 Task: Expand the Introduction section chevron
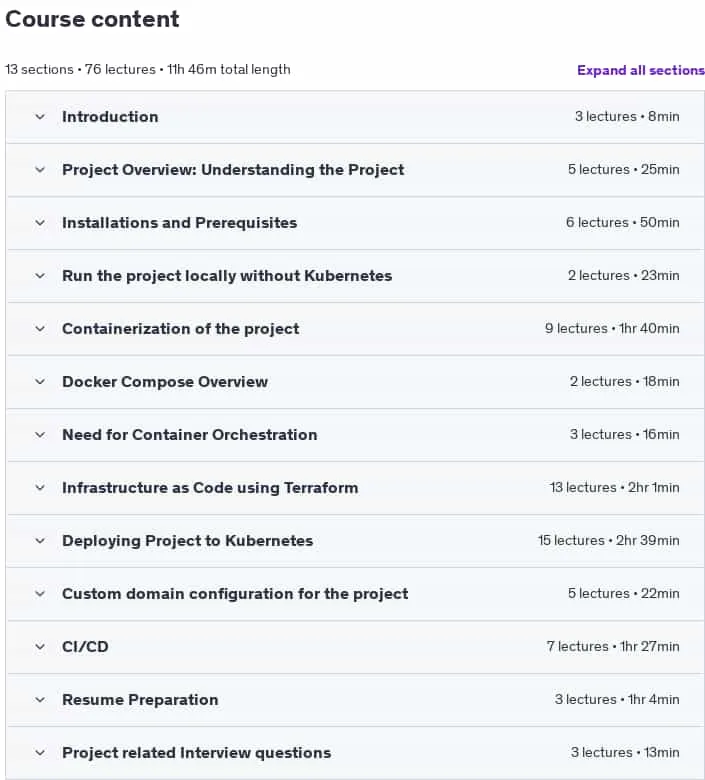click(40, 117)
